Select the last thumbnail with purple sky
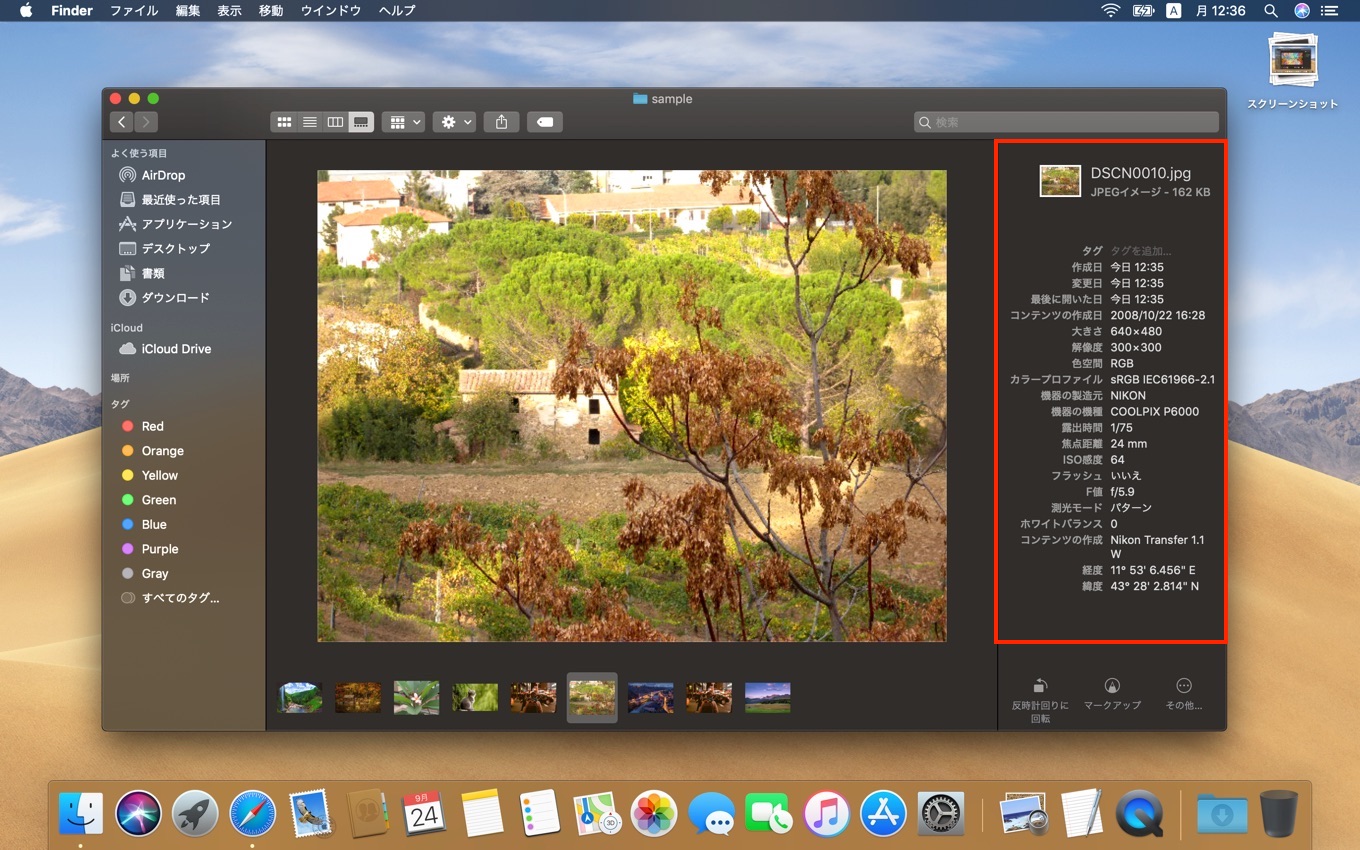The height and width of the screenshot is (850, 1360). click(x=767, y=697)
